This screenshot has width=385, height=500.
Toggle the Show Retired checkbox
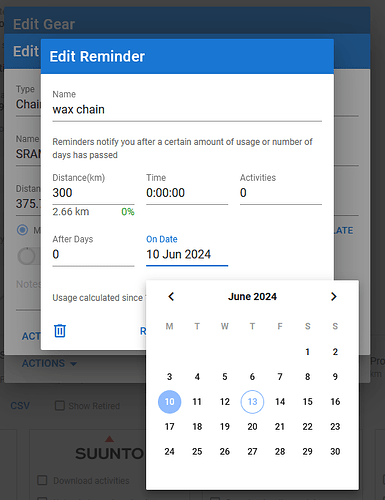(60, 406)
